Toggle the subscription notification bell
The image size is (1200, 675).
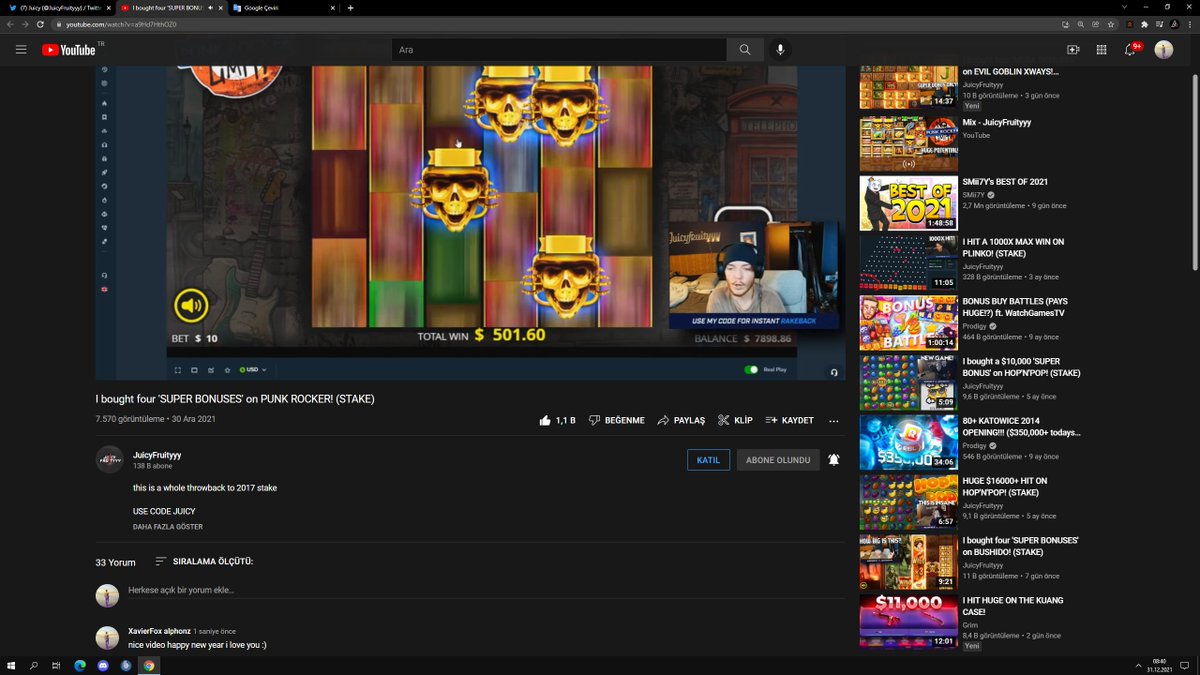coord(833,460)
